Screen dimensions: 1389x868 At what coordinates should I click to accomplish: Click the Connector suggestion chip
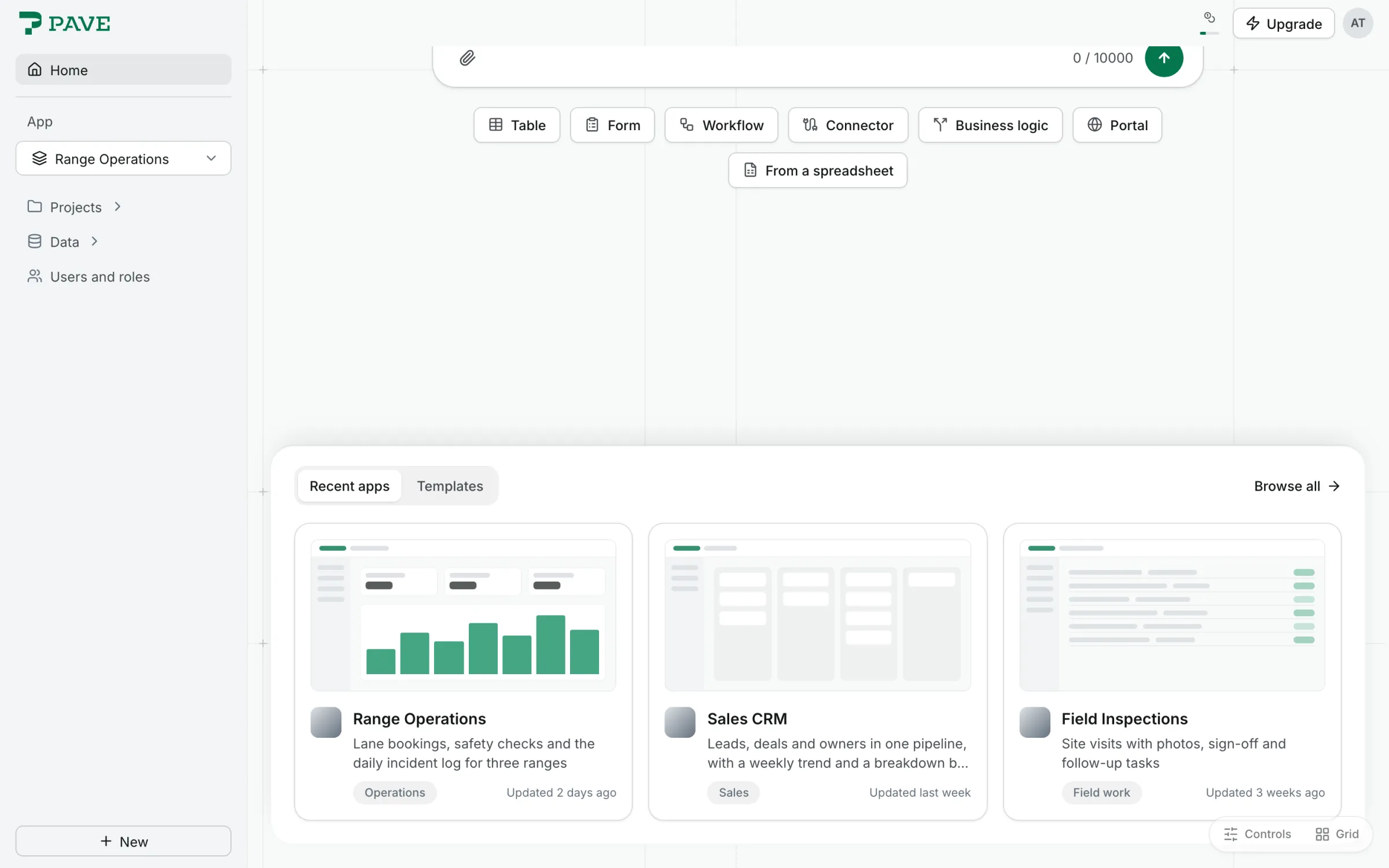[x=848, y=125]
